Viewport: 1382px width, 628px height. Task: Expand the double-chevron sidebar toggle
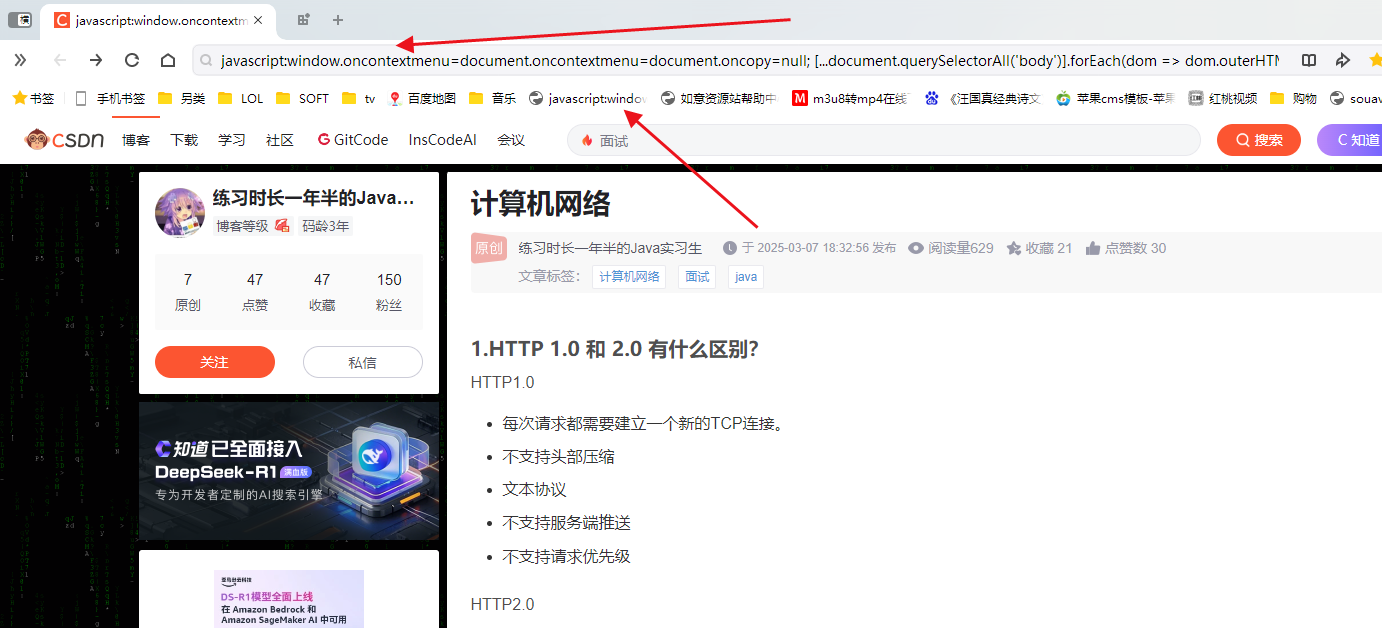pos(20,60)
